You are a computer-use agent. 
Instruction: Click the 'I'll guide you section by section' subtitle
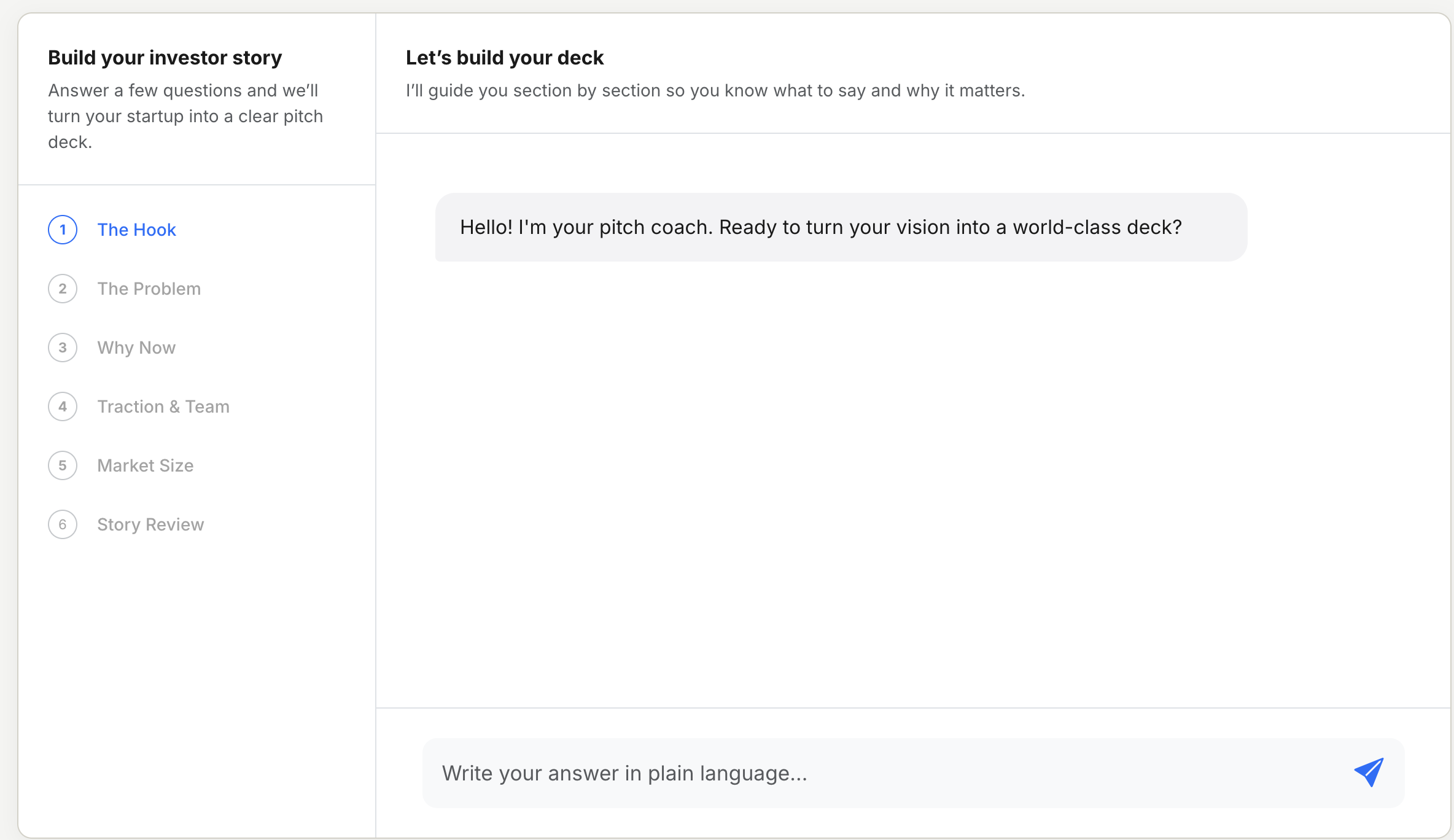[x=715, y=90]
